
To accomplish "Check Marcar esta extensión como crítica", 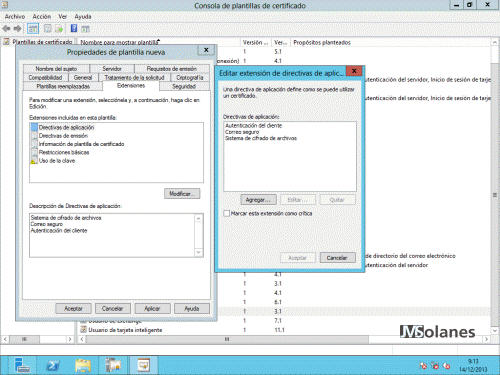I will click(227, 213).
